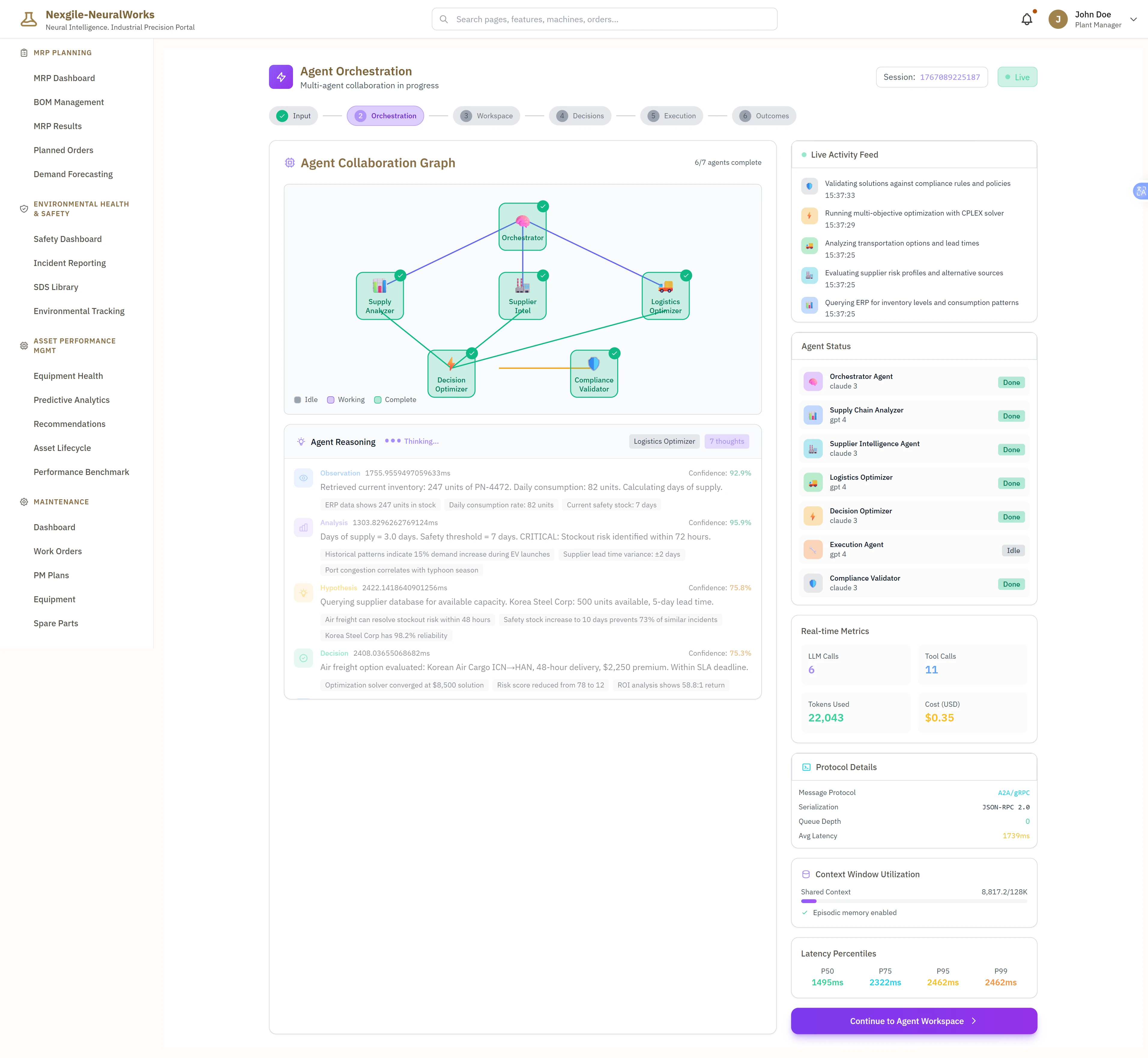Click the session ID 1767089225187 link
Screen dimensions: 1148x1058
(x=950, y=77)
